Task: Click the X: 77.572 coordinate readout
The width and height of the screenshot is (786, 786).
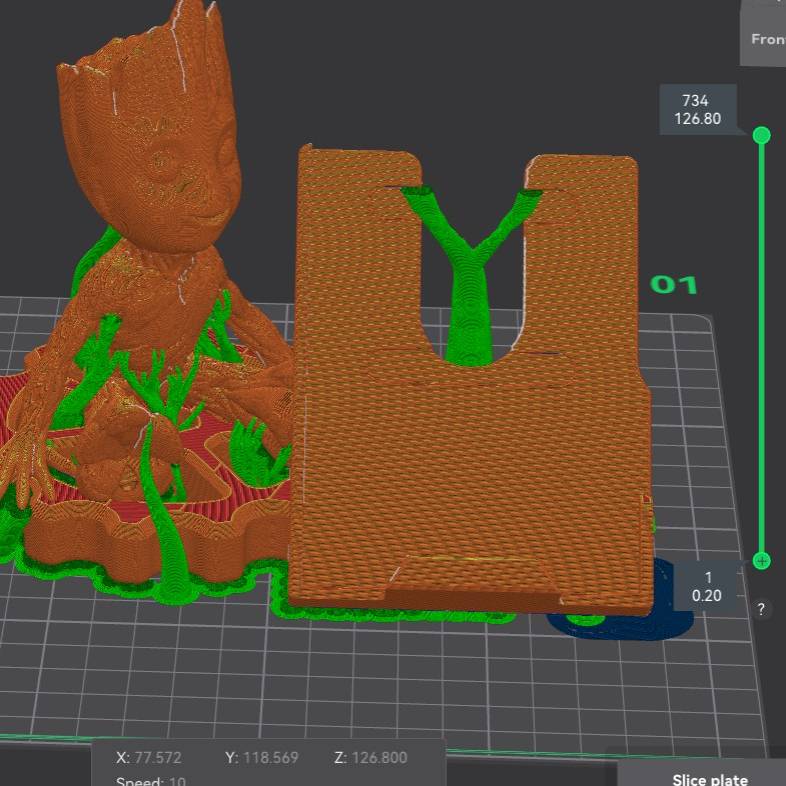Action: pyautogui.click(x=149, y=757)
